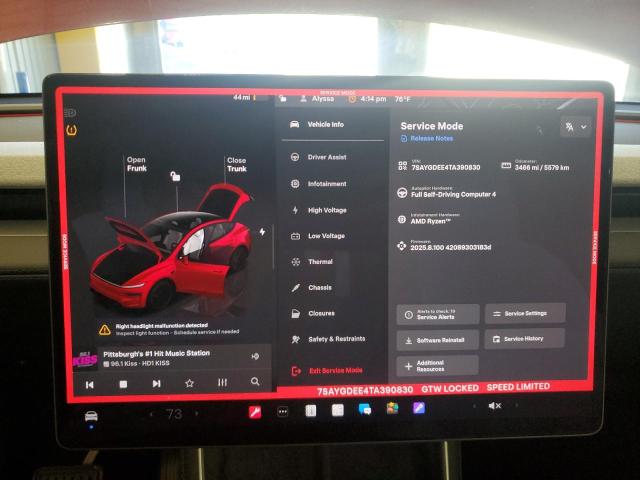
Task: Open media source selector icon
Action: 255,356
